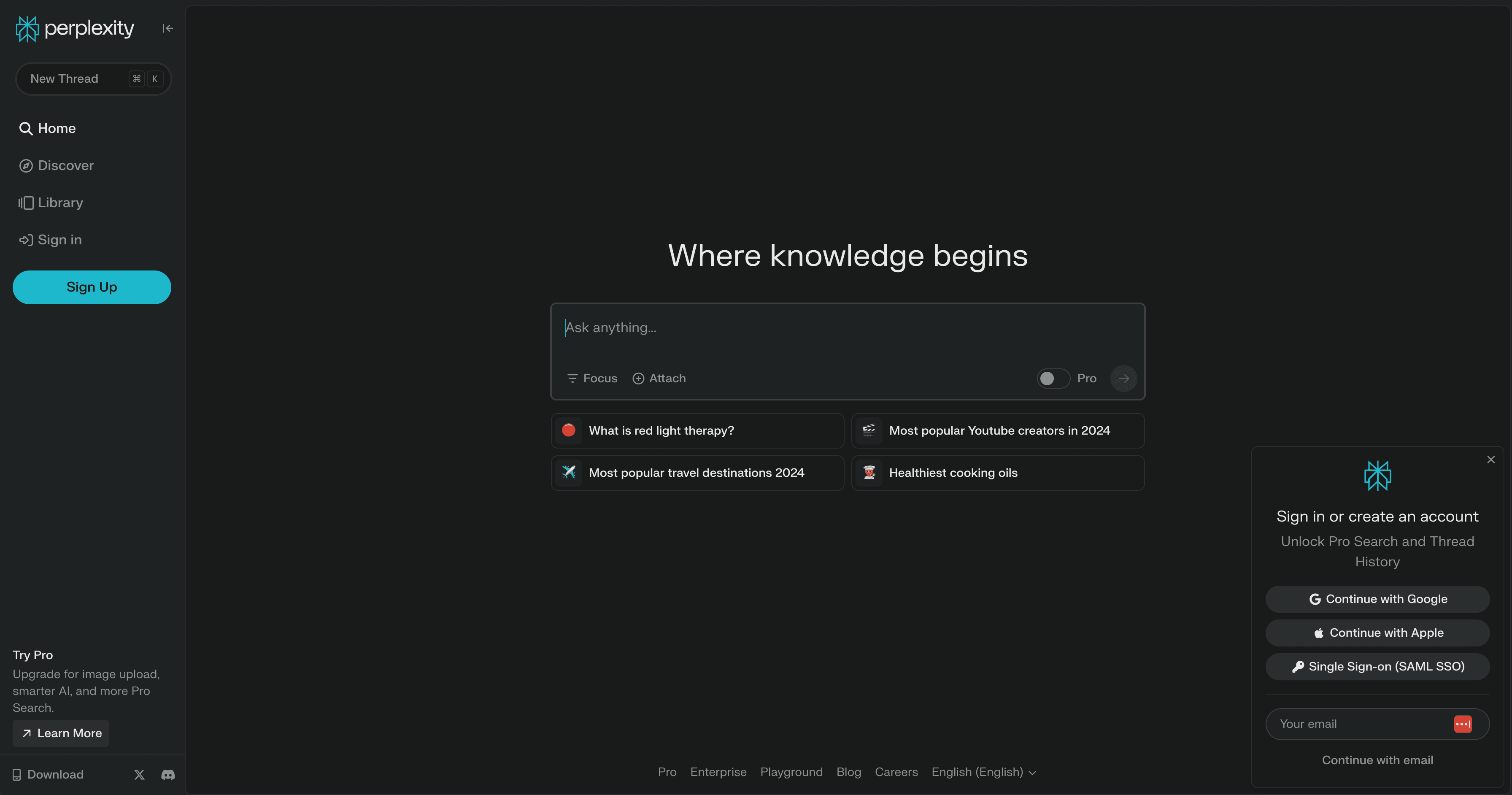Viewport: 1512px width, 795px height.
Task: Choose the red light therapy suggestion
Action: pos(697,431)
